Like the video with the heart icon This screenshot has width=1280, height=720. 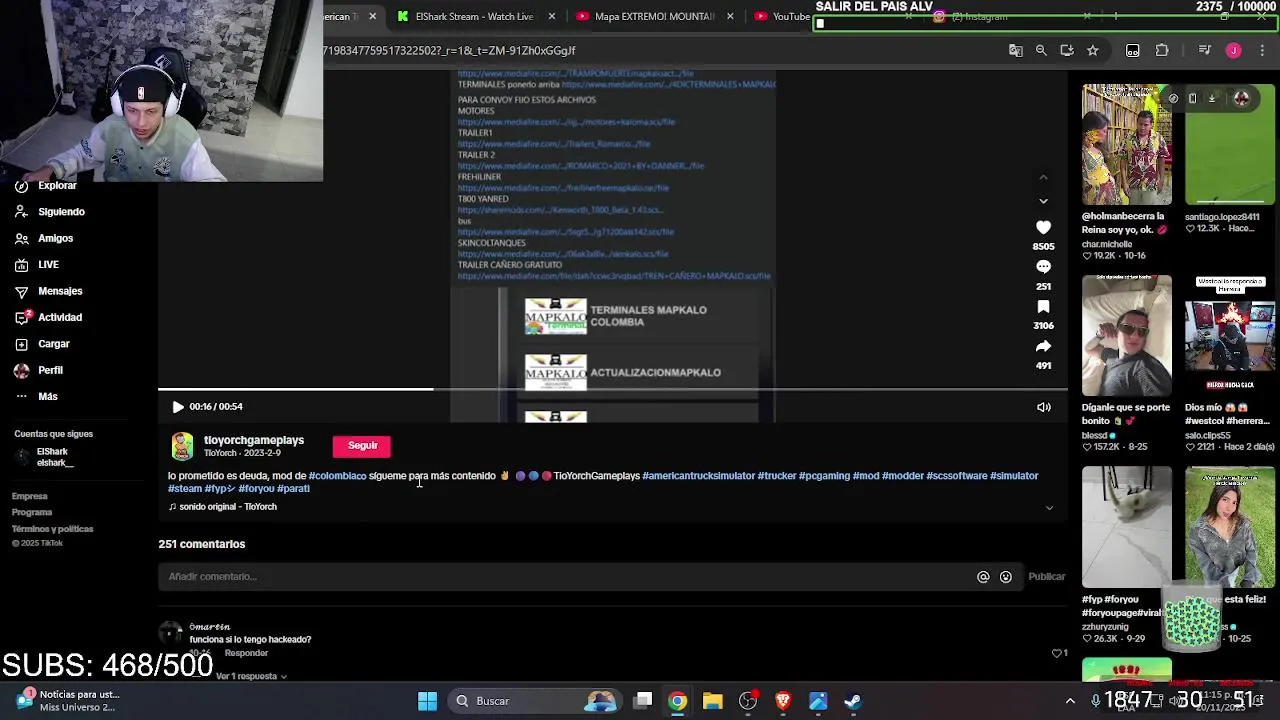click(1043, 227)
